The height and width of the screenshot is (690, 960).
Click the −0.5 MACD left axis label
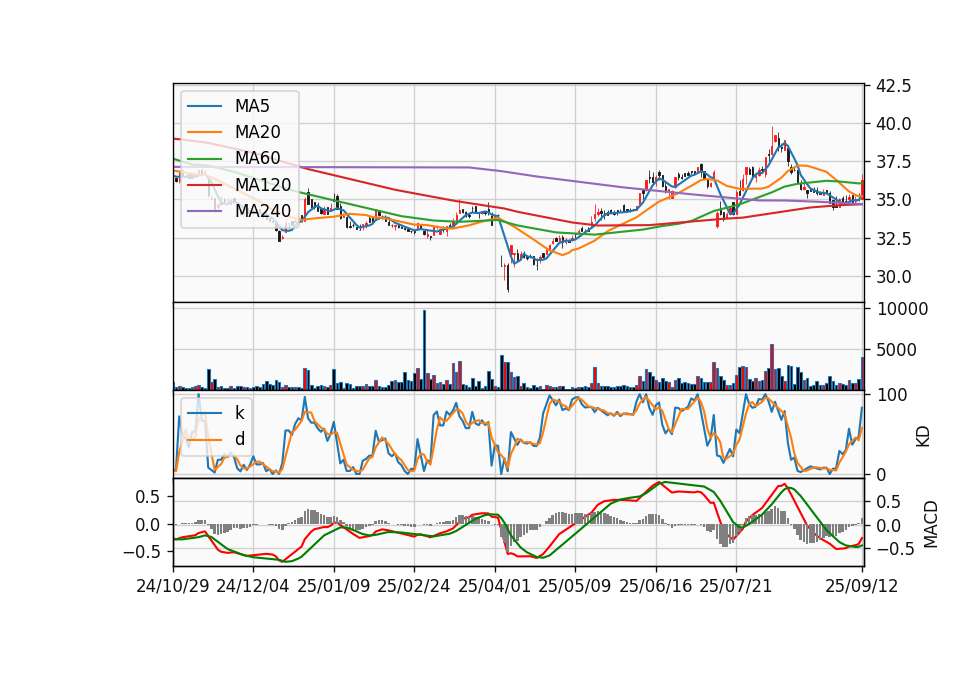tap(141, 552)
